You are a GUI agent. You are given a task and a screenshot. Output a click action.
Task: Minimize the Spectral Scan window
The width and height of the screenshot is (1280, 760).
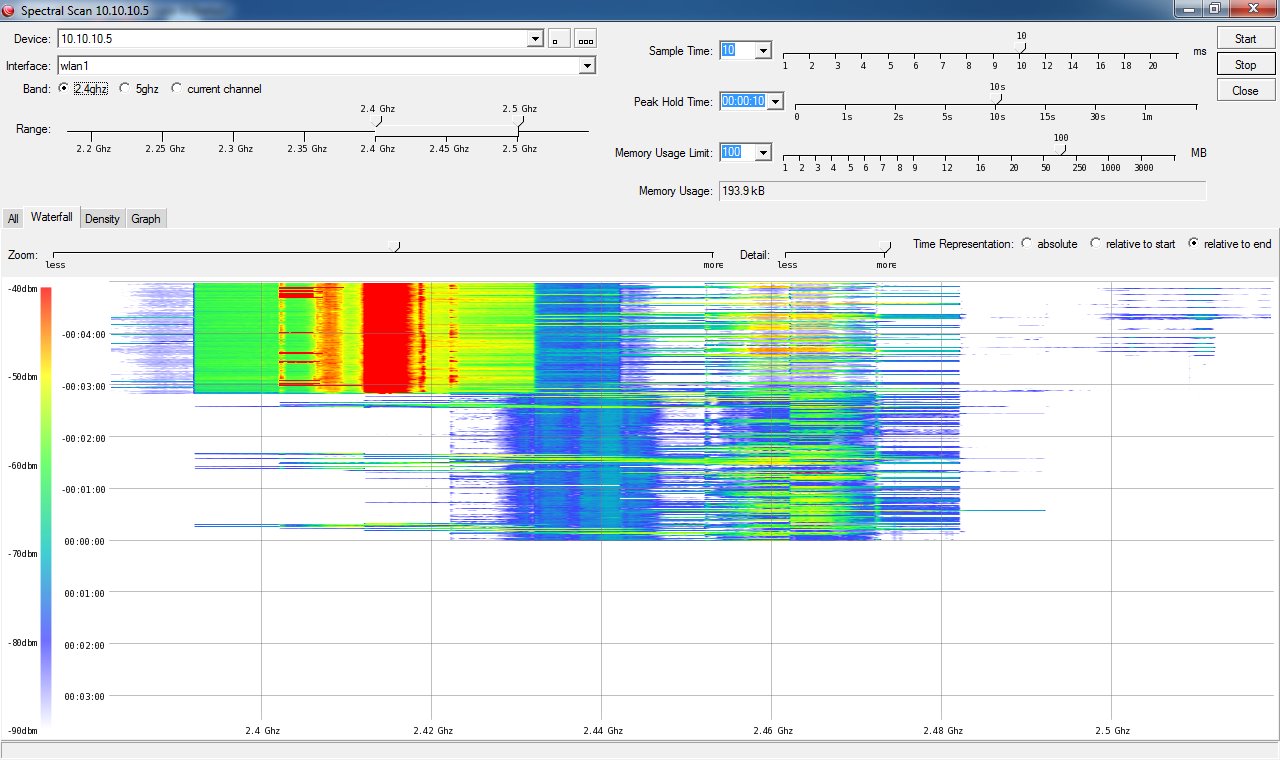click(1189, 8)
